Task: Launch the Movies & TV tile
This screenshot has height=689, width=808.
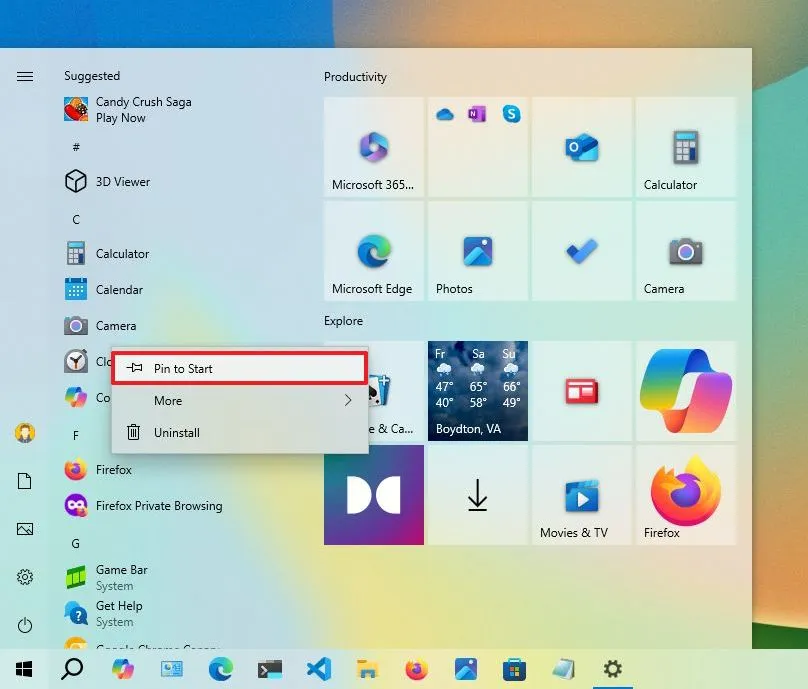Action: [582, 494]
